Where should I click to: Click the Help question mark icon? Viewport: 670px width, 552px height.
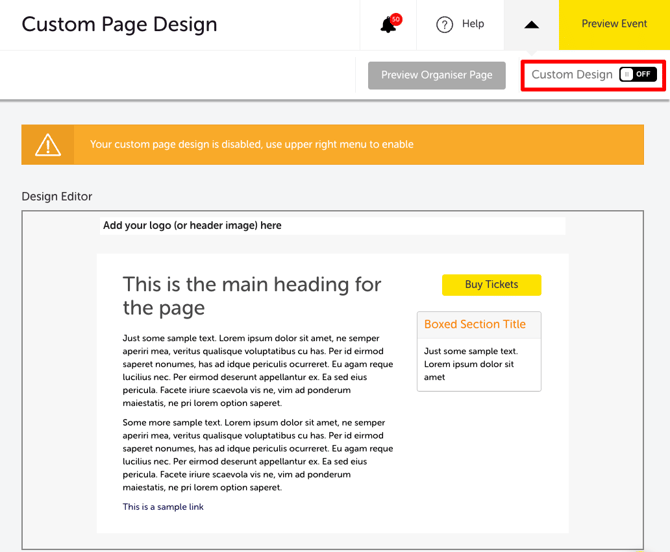pyautogui.click(x=444, y=24)
